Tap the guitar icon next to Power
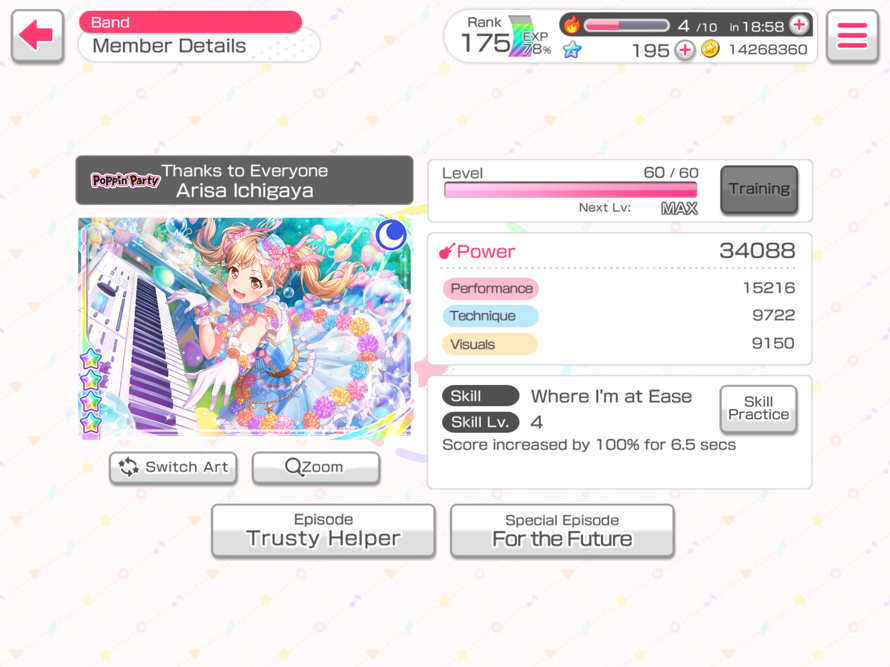 (x=447, y=251)
